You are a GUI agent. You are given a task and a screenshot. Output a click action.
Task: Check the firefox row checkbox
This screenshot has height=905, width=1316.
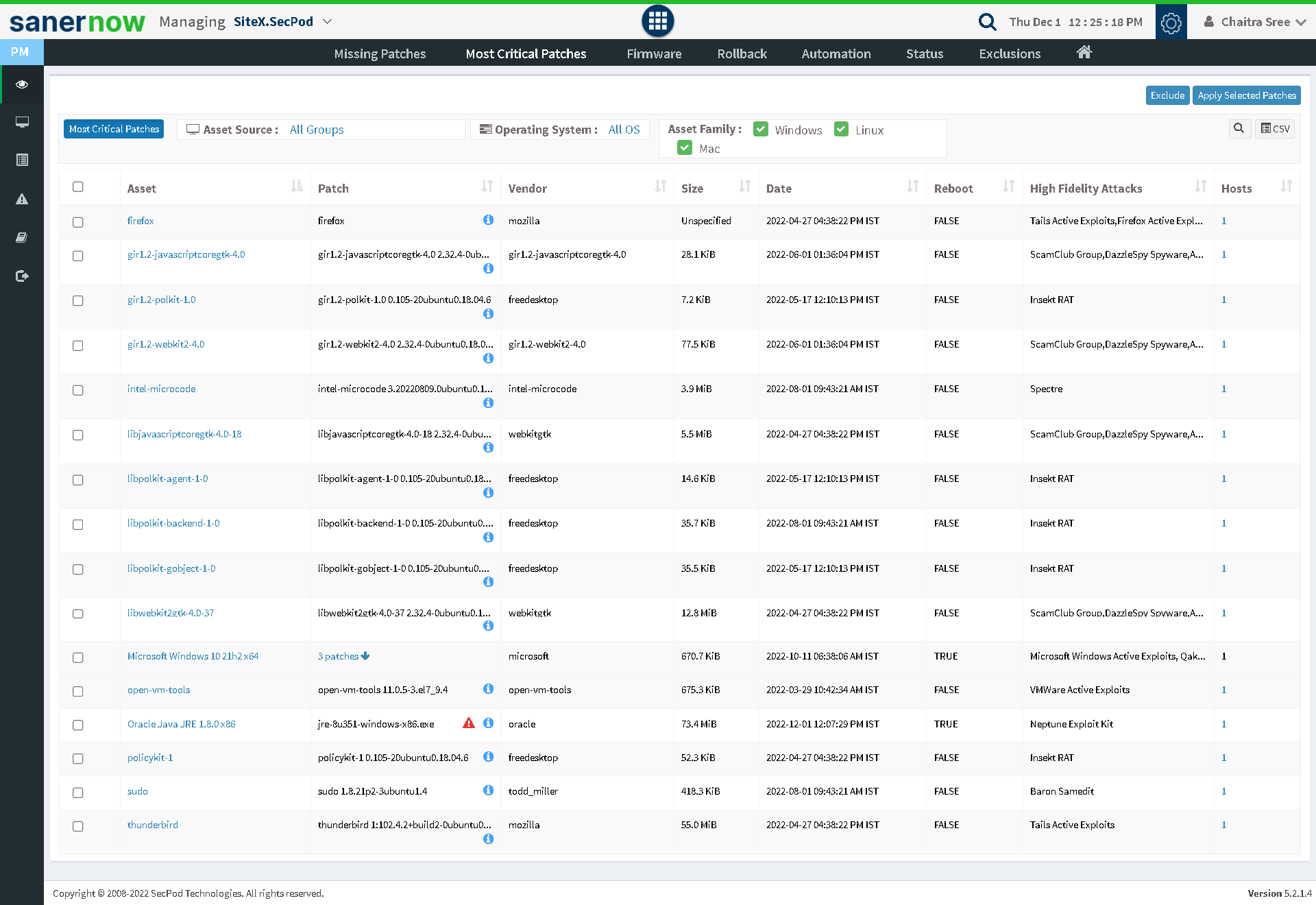(78, 222)
